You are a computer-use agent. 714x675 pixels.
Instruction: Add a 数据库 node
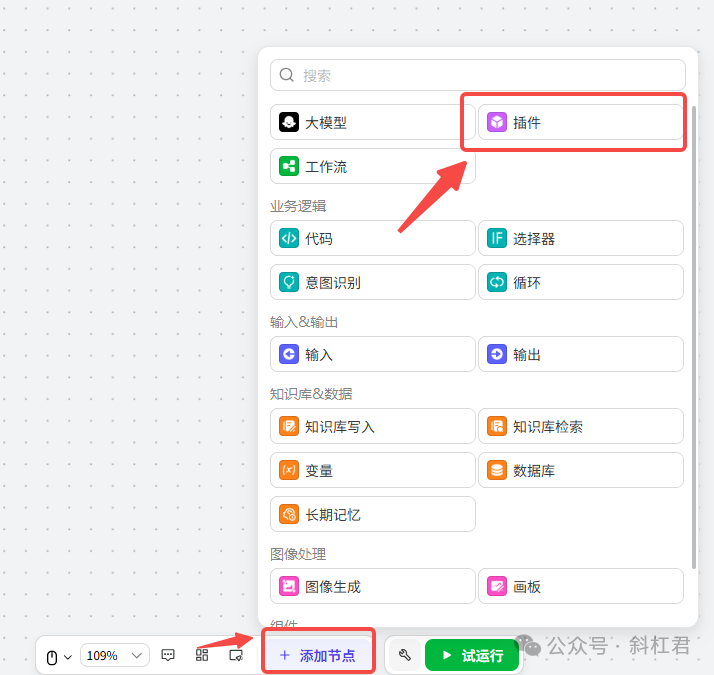click(581, 470)
